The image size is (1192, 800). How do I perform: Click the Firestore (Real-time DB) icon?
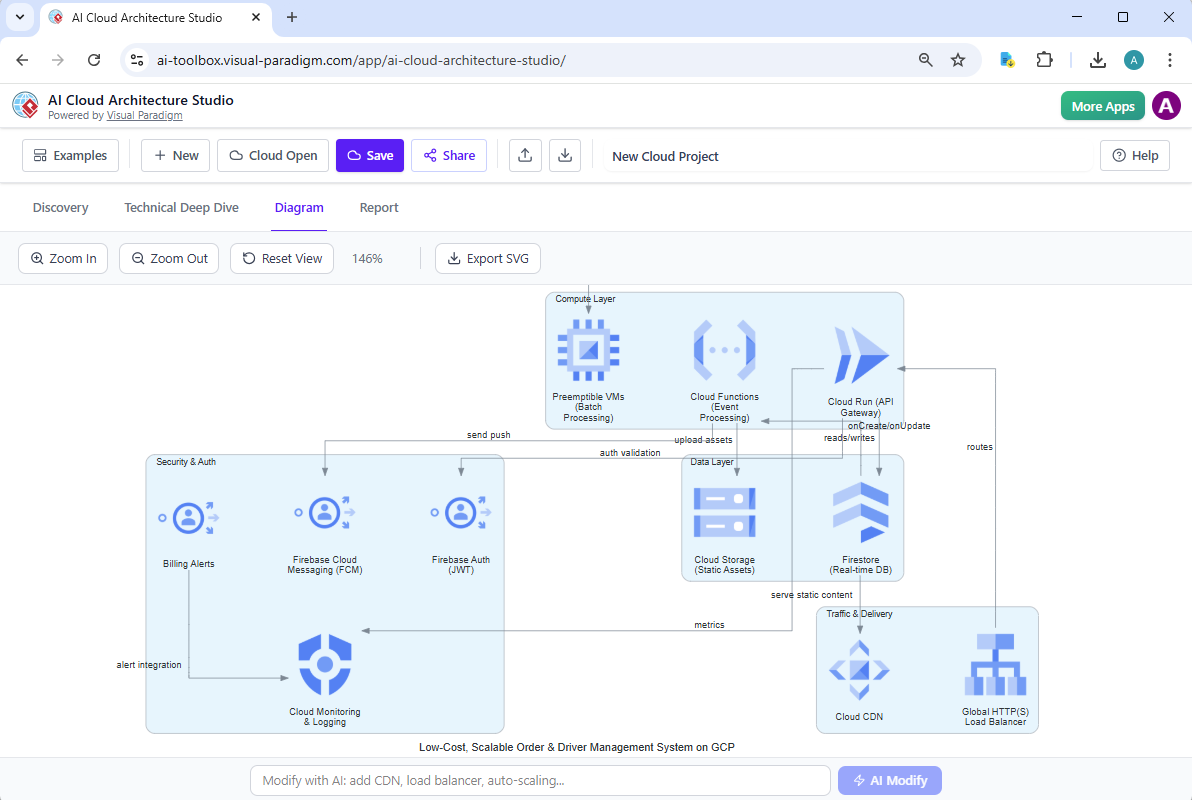860,512
